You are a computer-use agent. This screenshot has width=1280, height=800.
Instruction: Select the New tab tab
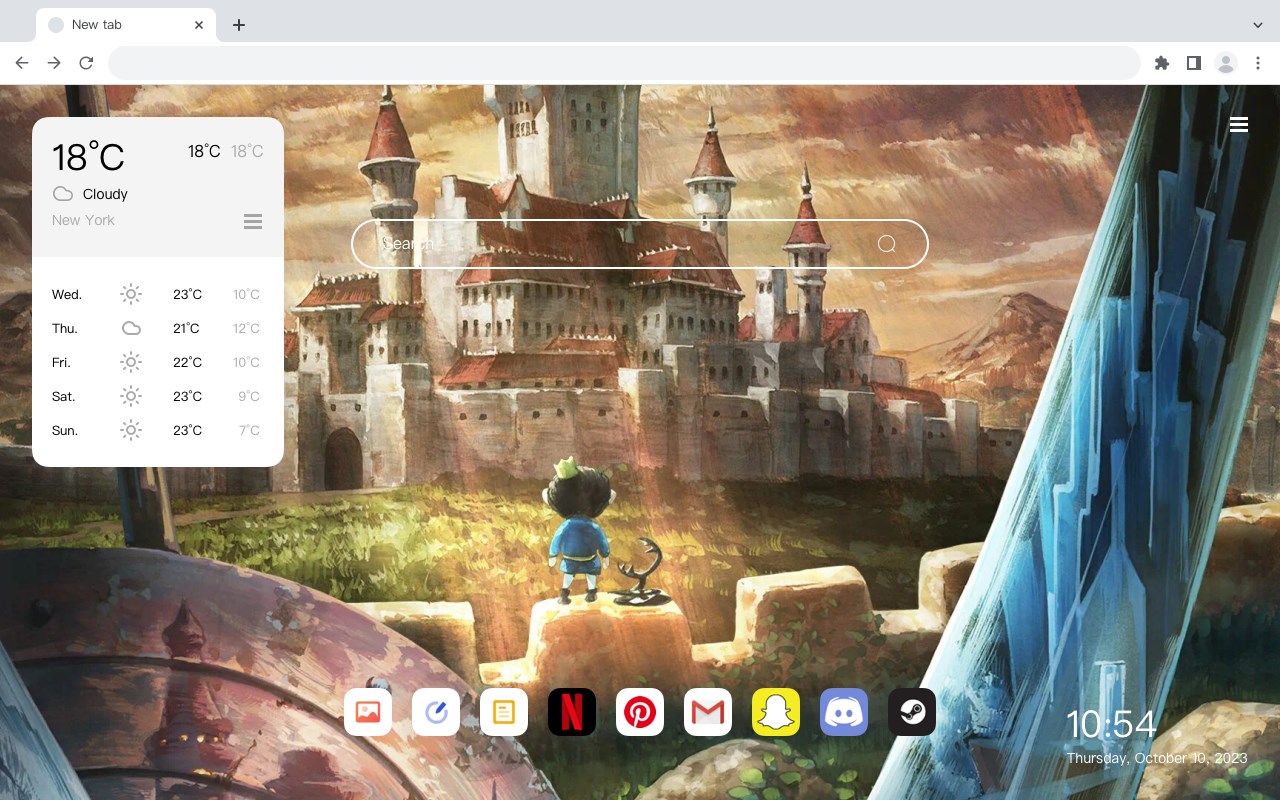125,25
